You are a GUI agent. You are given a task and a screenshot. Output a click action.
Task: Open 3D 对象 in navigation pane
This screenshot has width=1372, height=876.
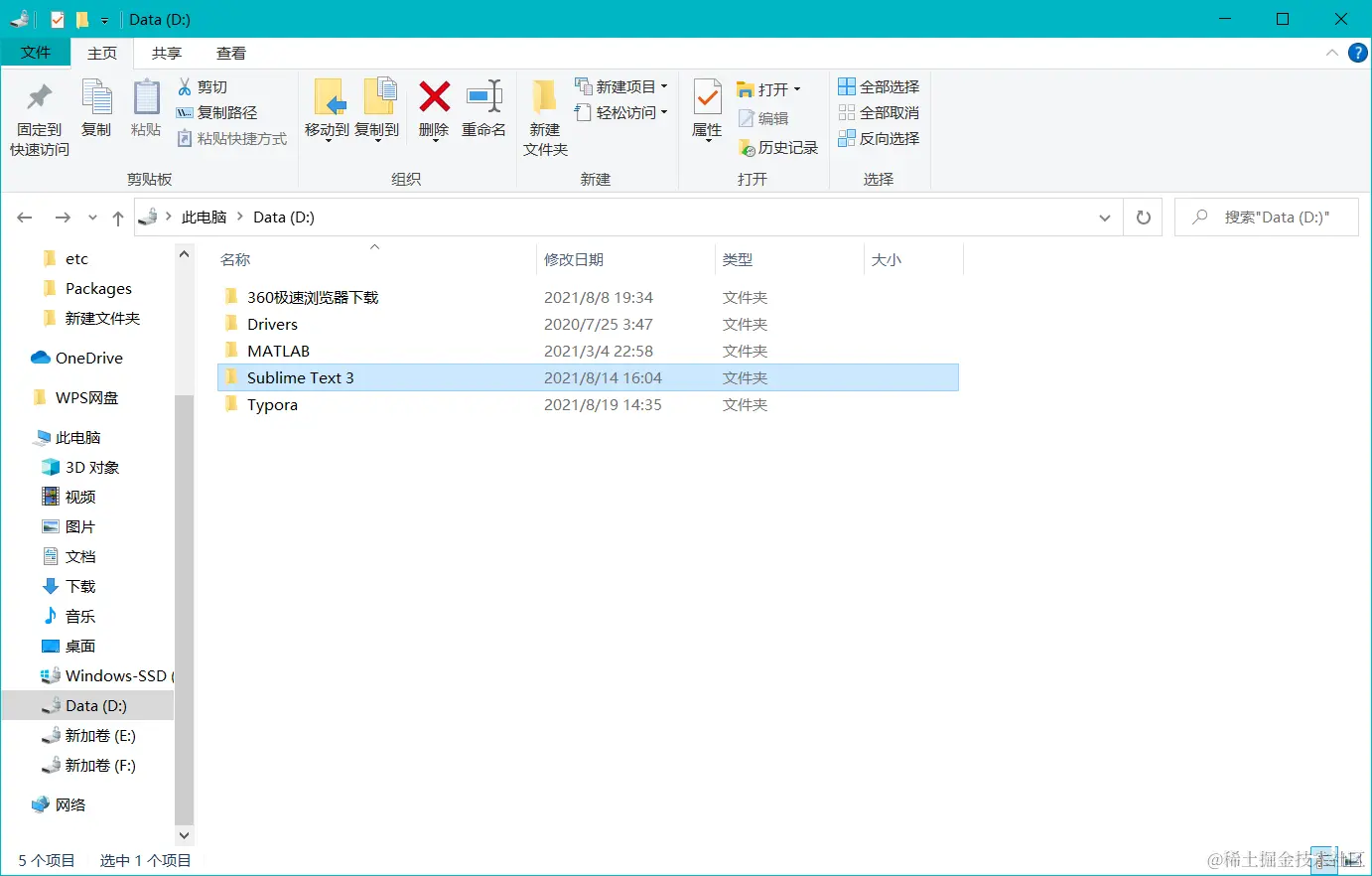click(91, 468)
